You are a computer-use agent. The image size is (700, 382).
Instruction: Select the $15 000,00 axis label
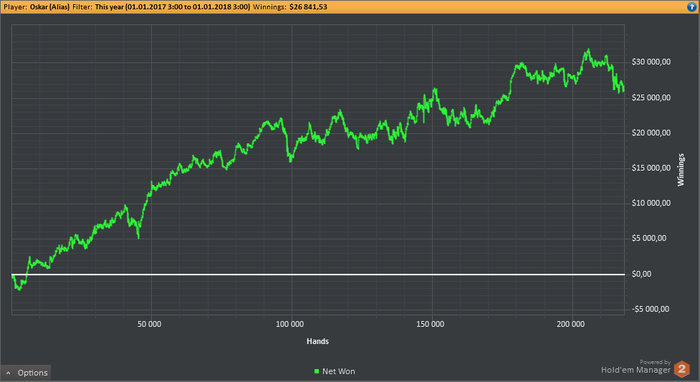[651, 168]
